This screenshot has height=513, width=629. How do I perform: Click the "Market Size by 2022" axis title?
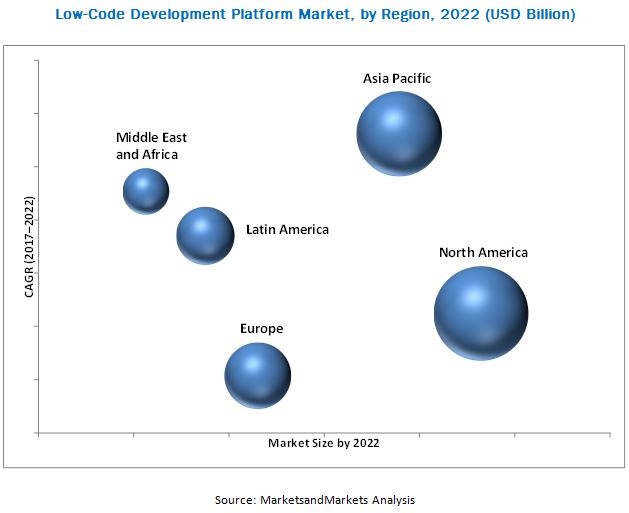coord(324,443)
